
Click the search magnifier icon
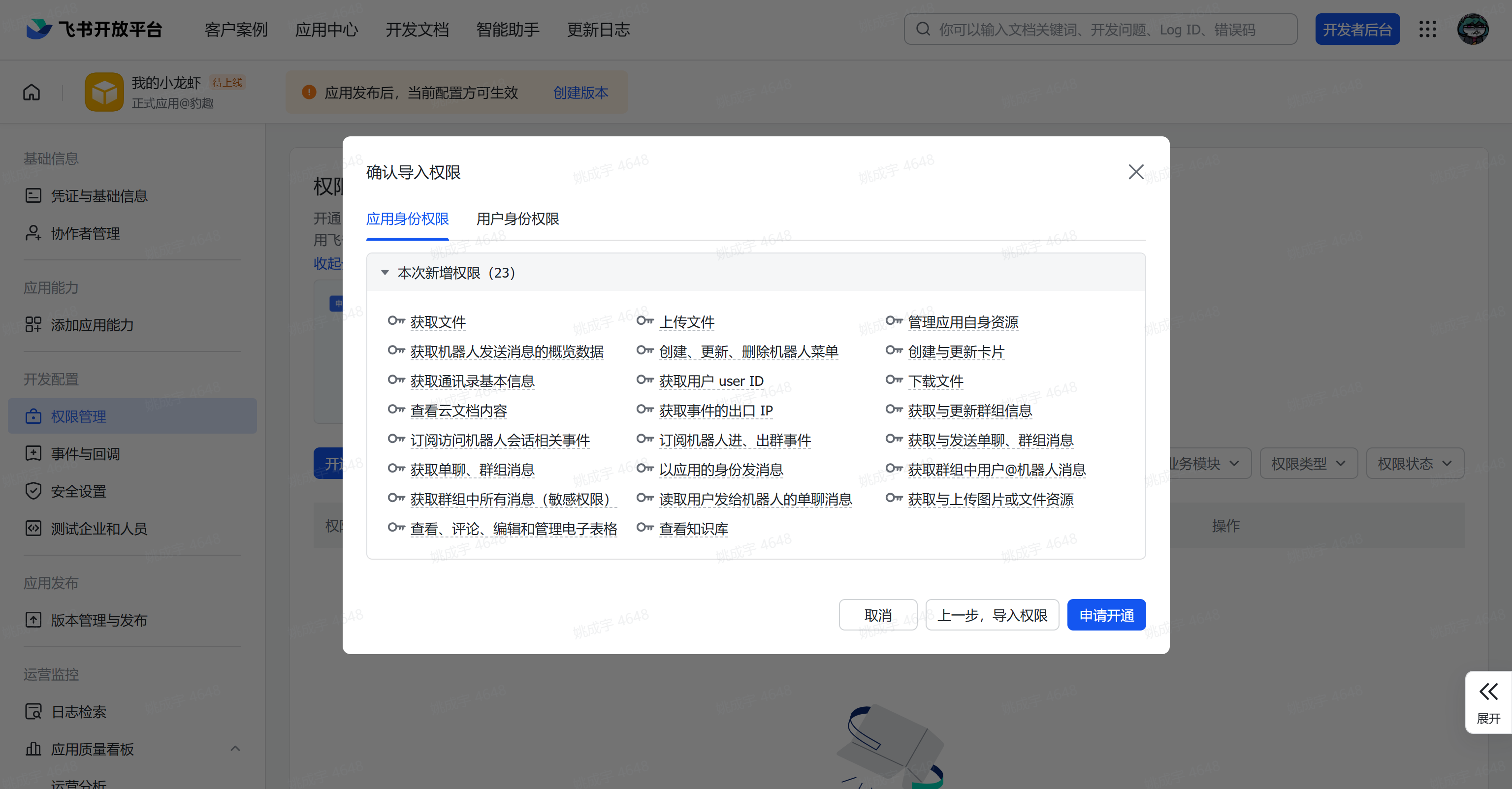[923, 30]
